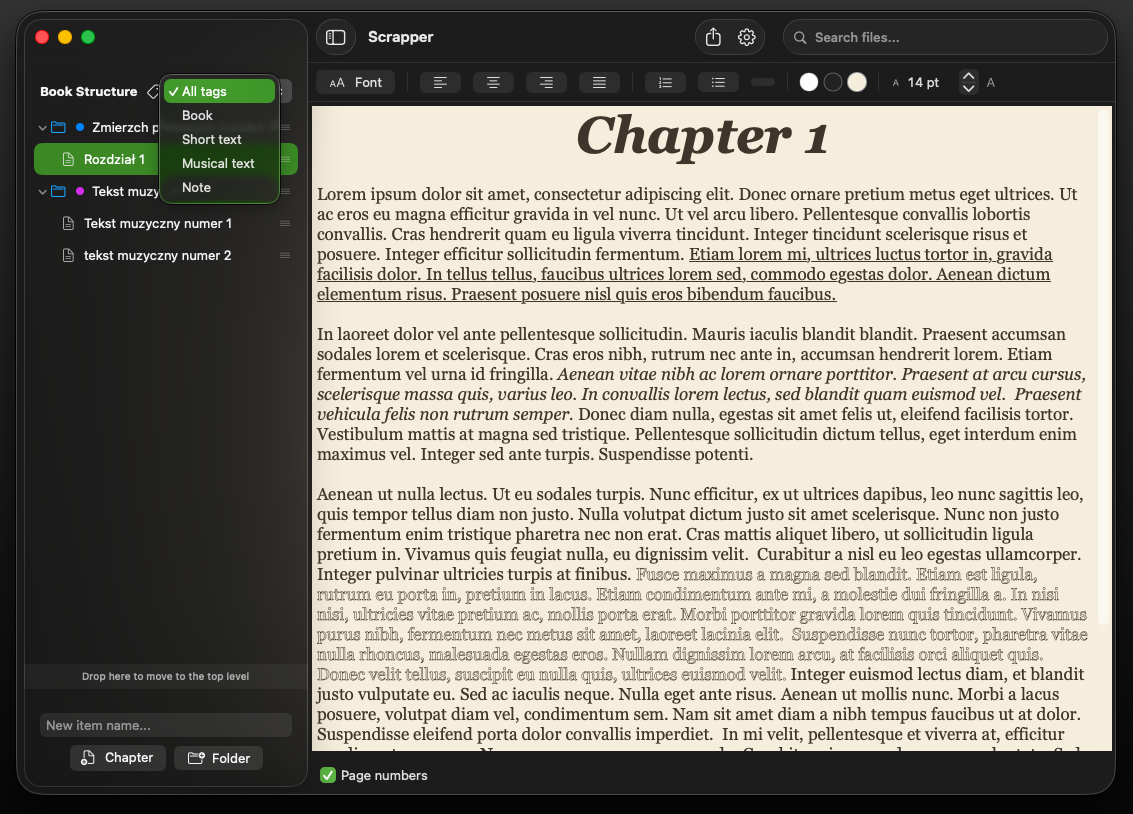The width and height of the screenshot is (1133, 814).
Task: Align text left
Action: pos(440,82)
